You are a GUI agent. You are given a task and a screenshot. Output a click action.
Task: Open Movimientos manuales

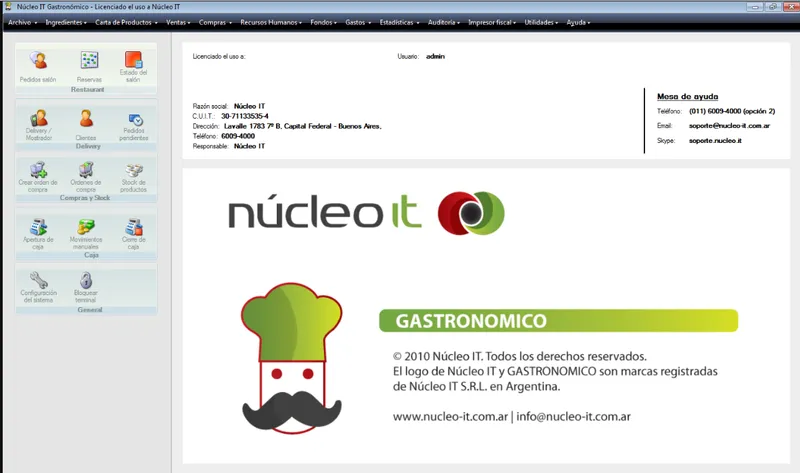point(86,234)
